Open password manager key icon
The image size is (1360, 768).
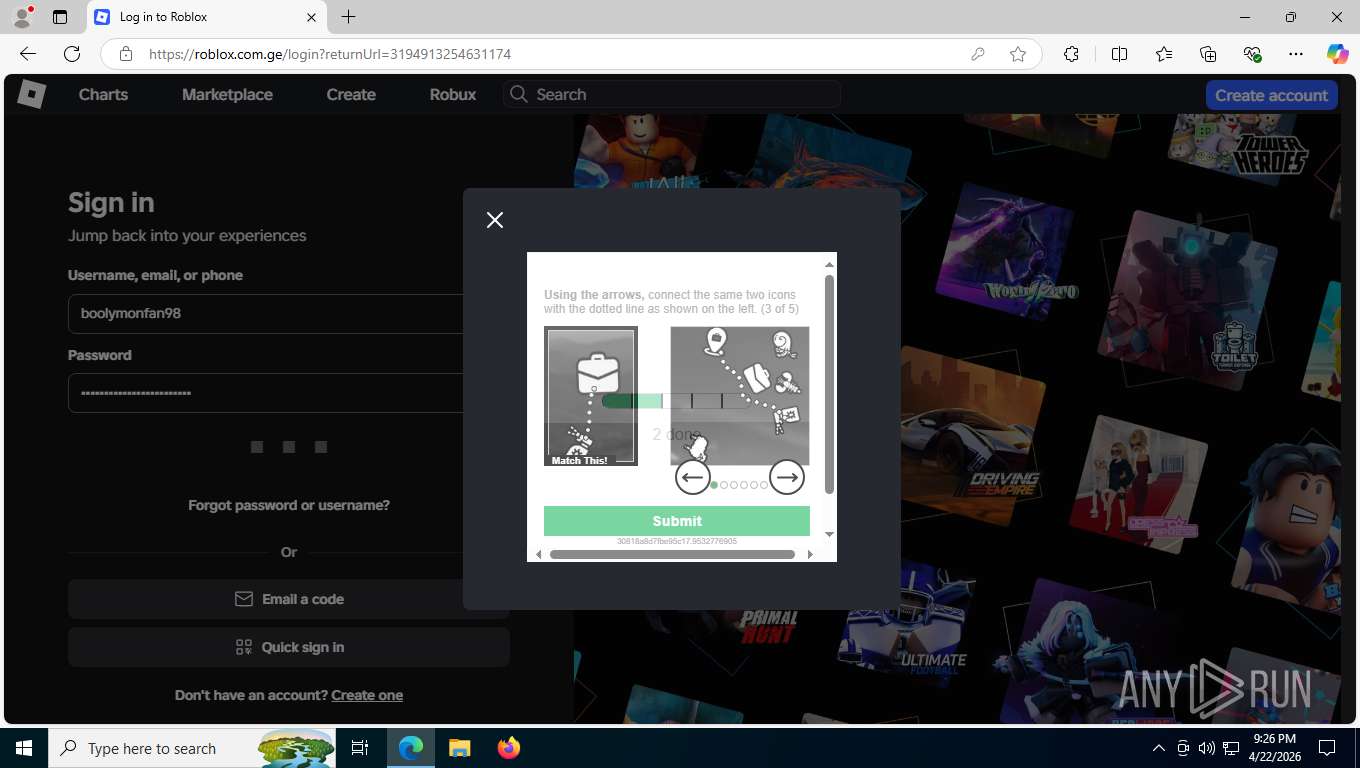pos(978,54)
